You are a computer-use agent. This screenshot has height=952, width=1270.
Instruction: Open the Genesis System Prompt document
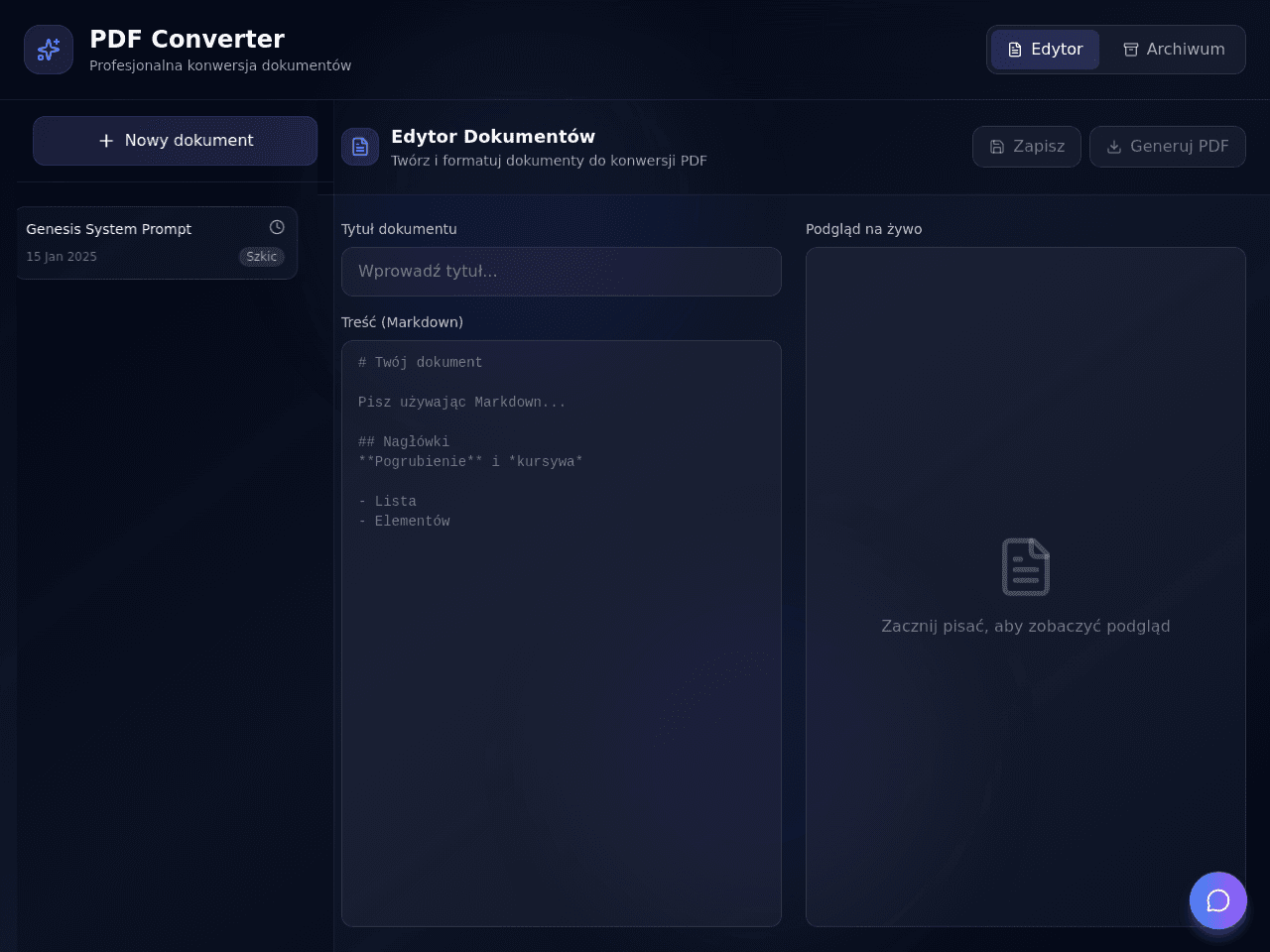point(156,243)
